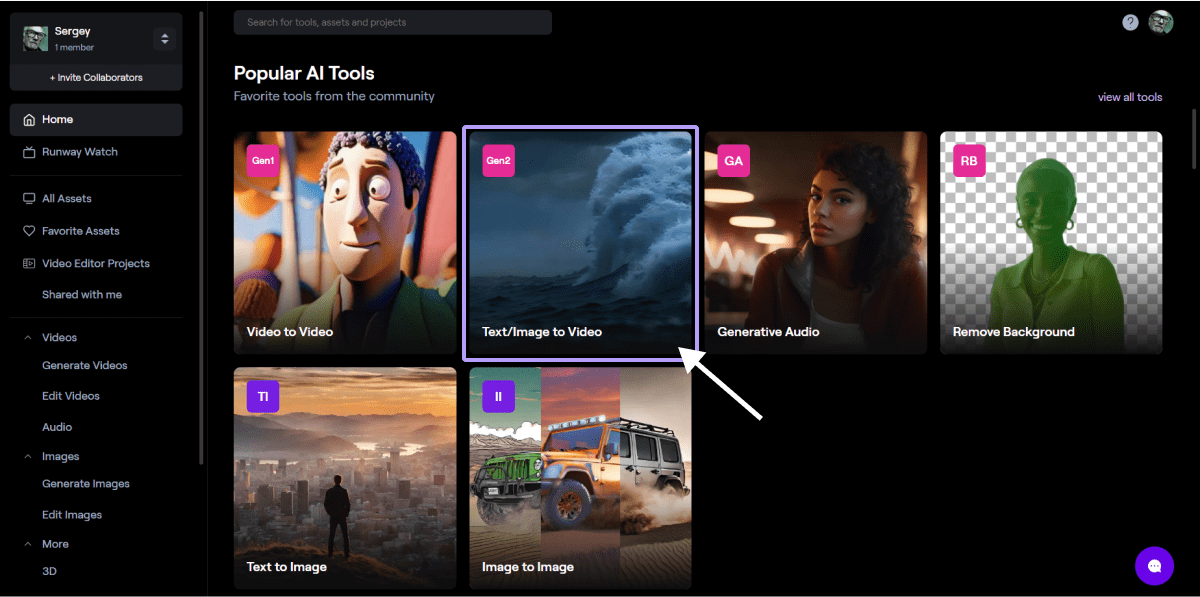1200x597 pixels.
Task: Open the Text/Image to Video tool card
Action: click(580, 242)
